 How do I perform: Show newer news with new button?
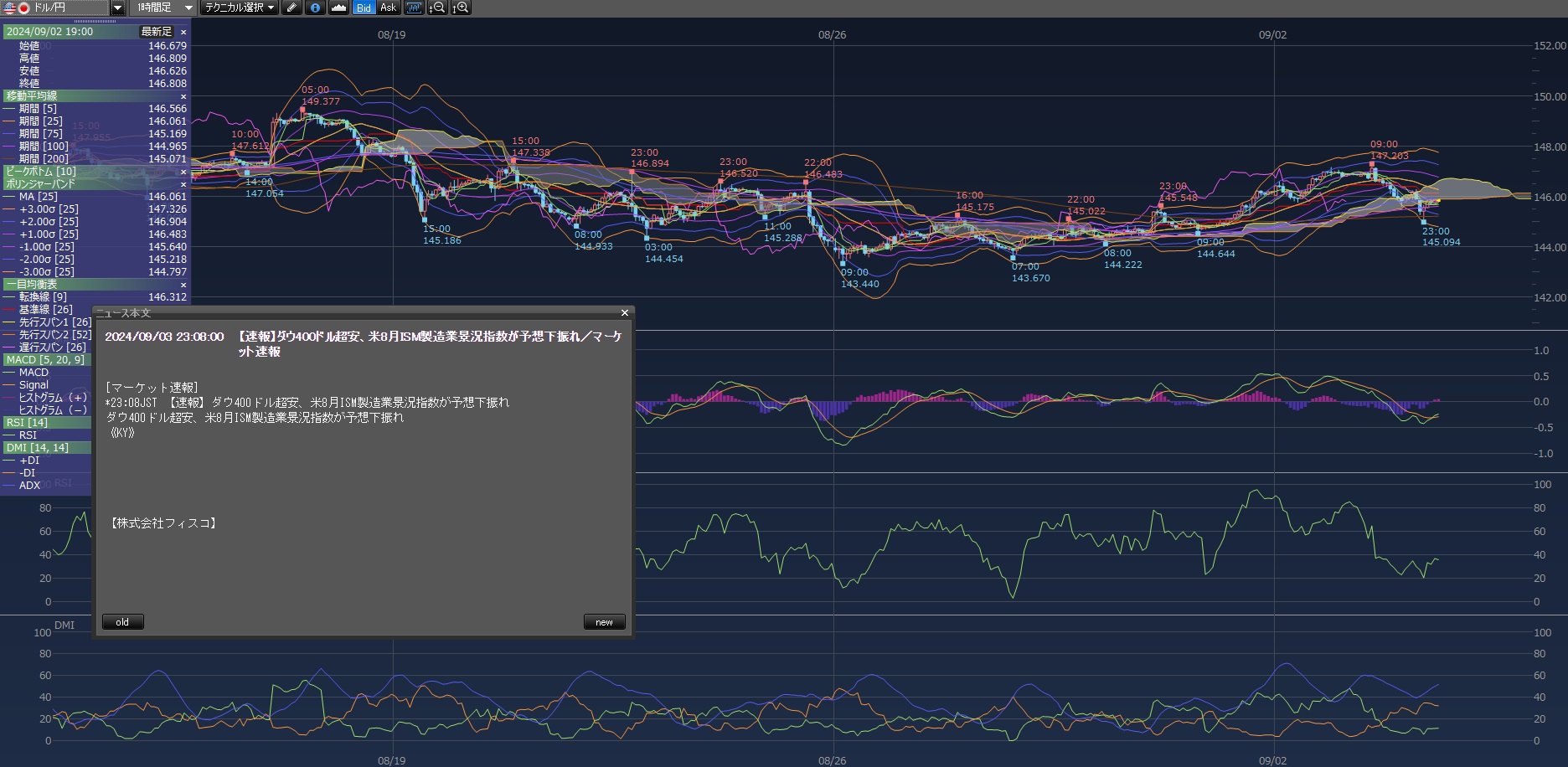coord(604,622)
